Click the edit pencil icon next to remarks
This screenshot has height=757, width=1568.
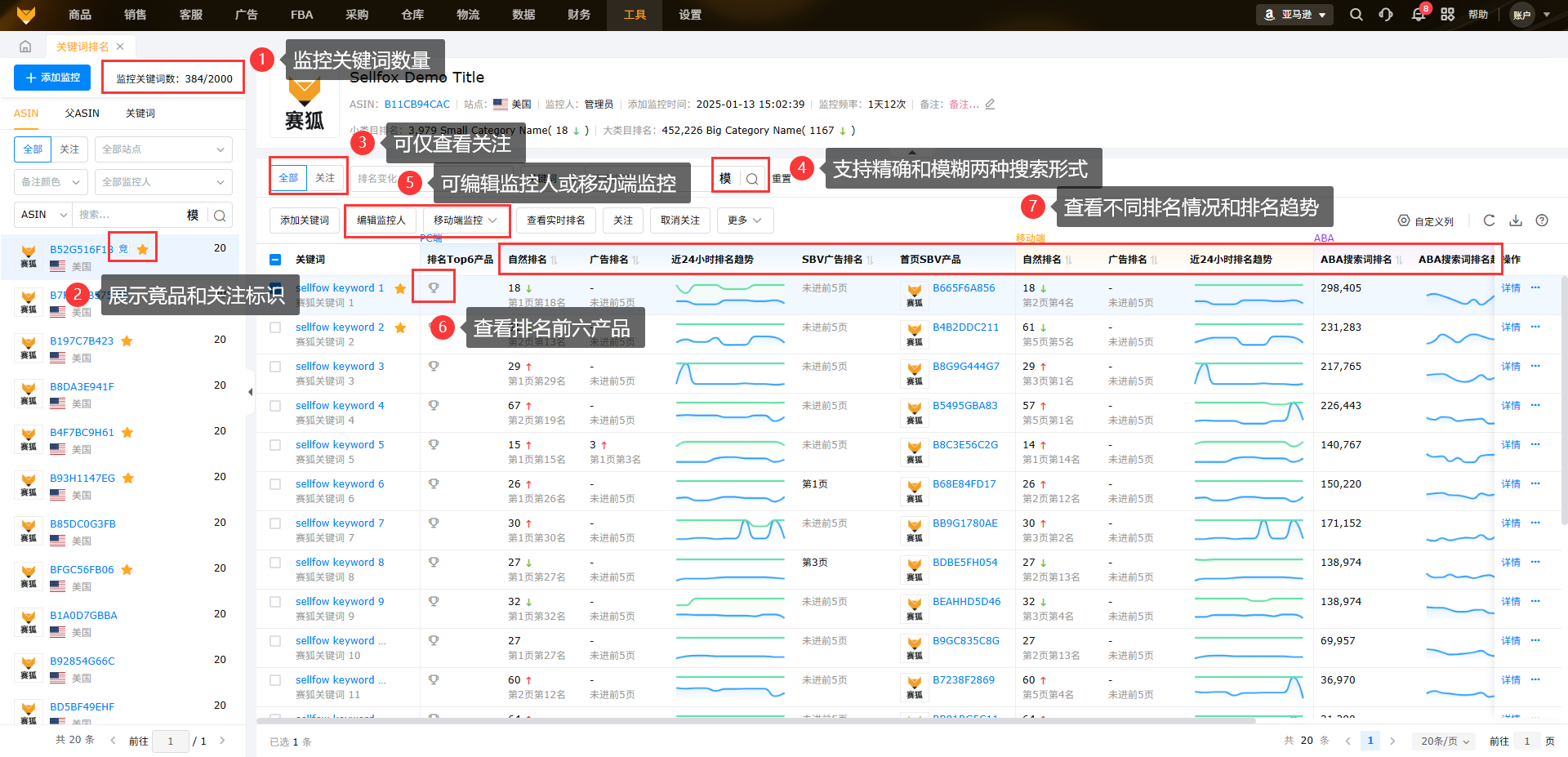[990, 105]
